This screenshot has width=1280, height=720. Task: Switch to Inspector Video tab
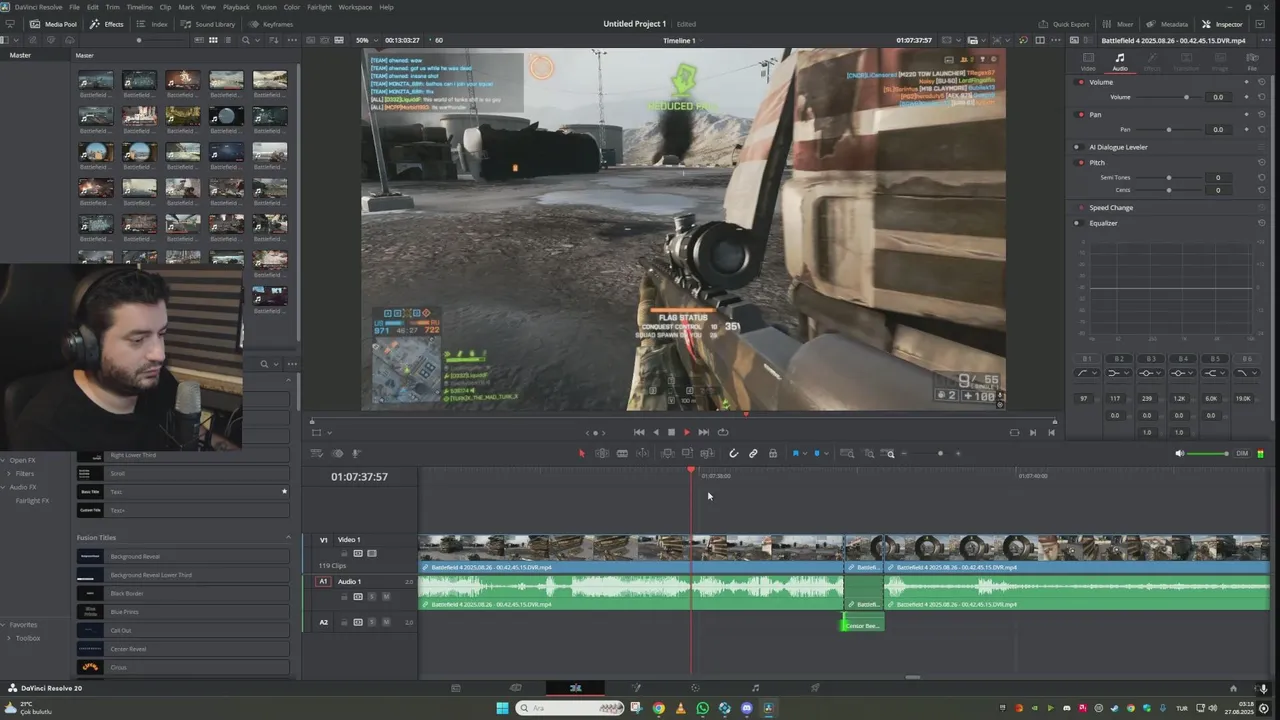[1088, 62]
